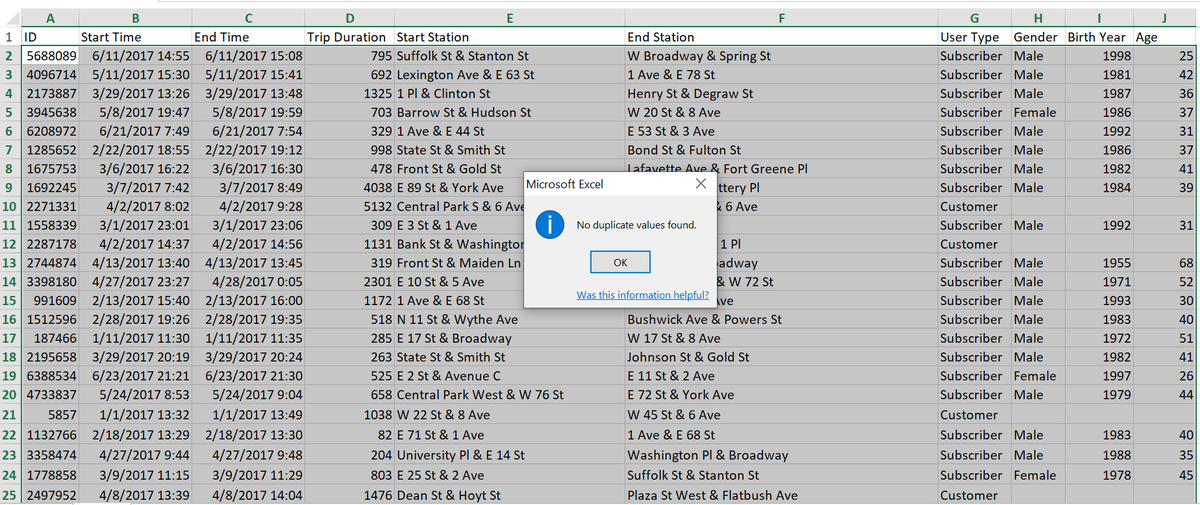Select the 'Female' cell in row 5
This screenshot has width=1200, height=505.
(x=1038, y=113)
